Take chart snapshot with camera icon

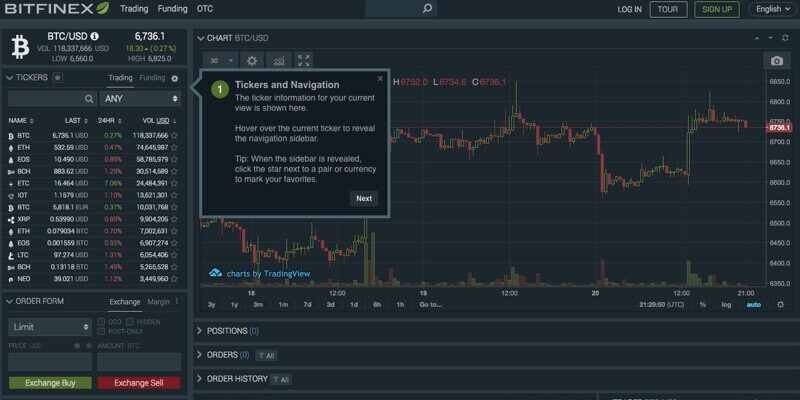[x=777, y=61]
